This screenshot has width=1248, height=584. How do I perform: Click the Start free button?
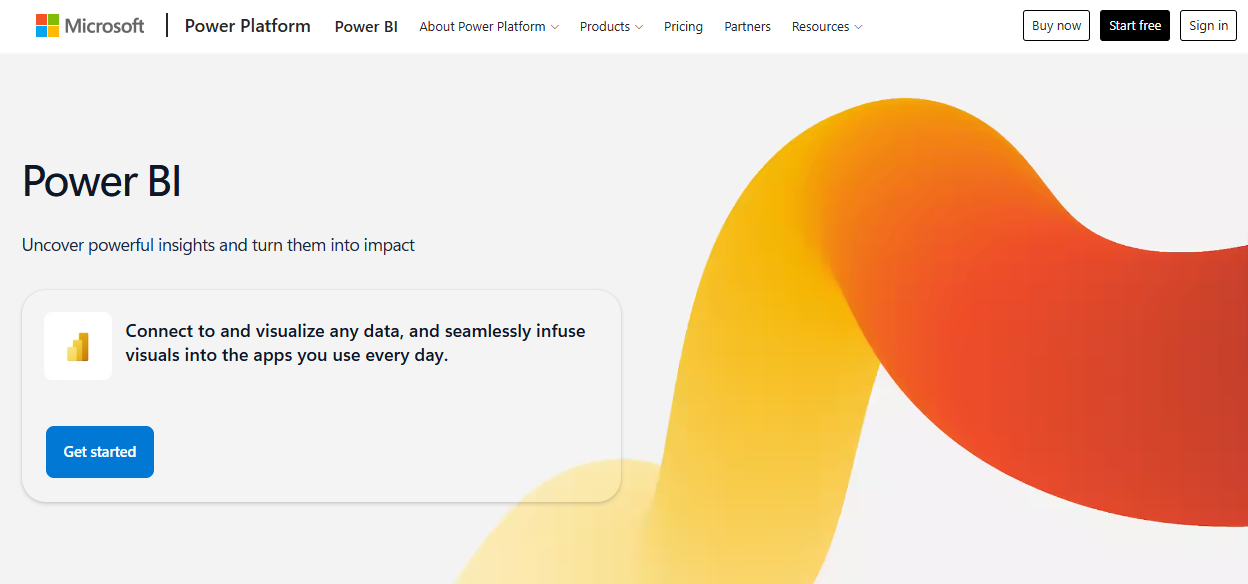coord(1135,26)
